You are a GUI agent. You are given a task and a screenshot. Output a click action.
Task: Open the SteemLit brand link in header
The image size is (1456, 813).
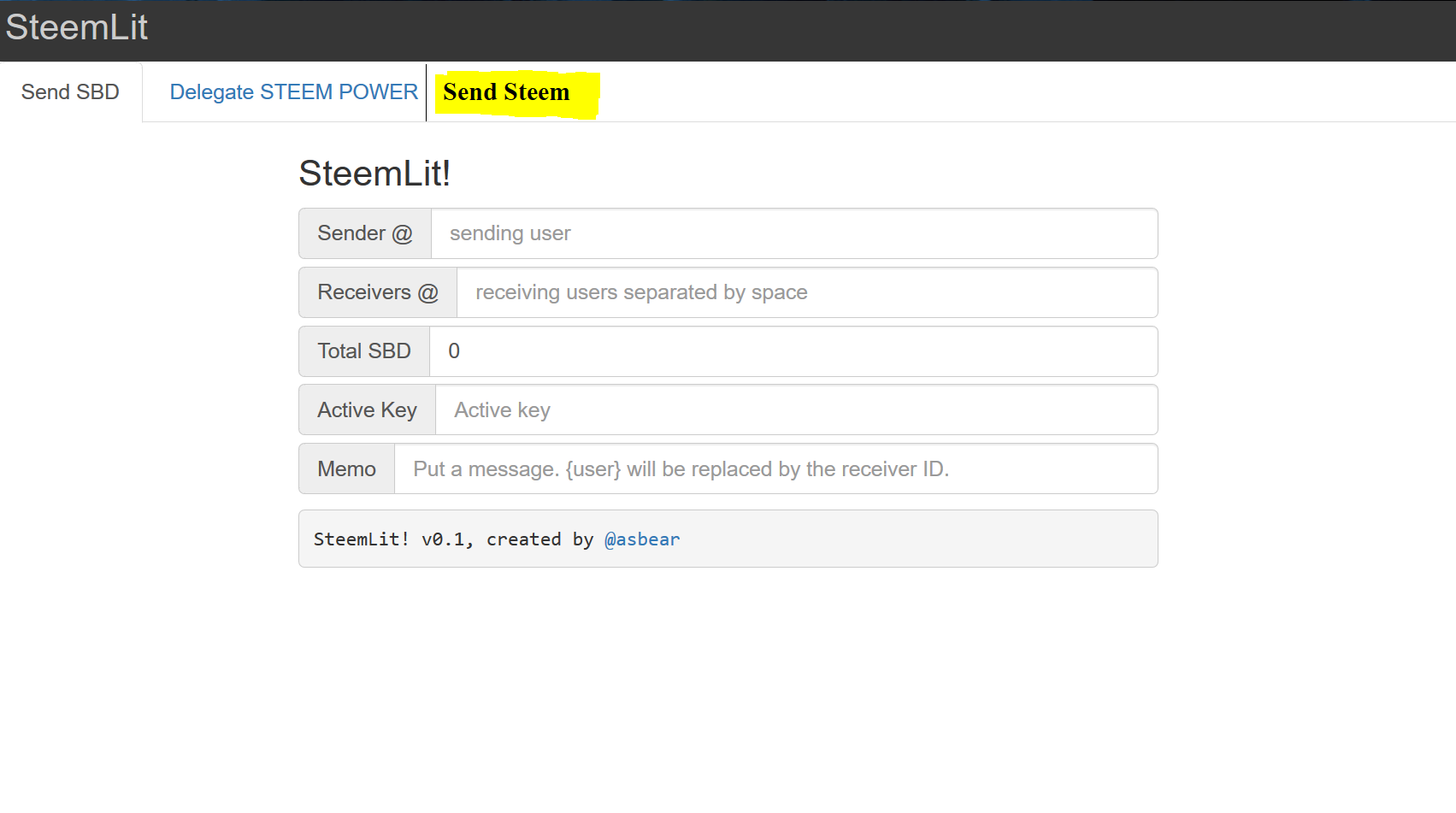[77, 27]
